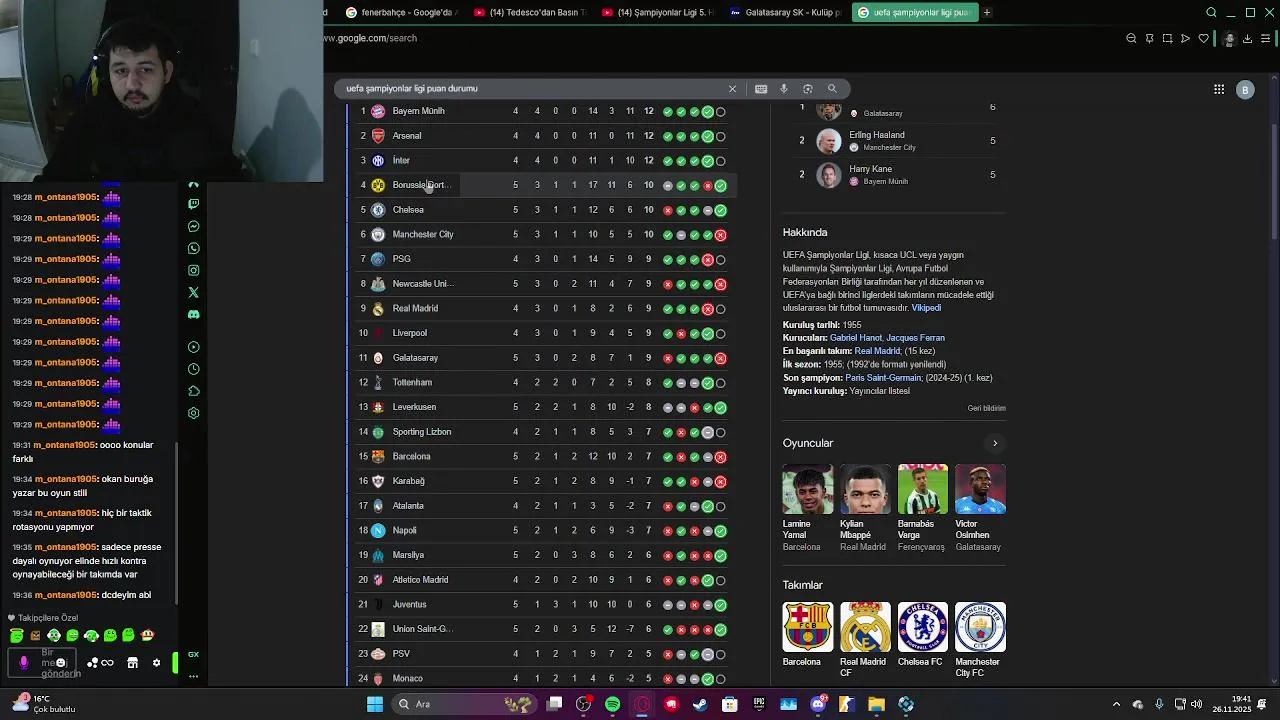Open chat settings gear icon
The height and width of the screenshot is (720, 1280).
pos(156,662)
